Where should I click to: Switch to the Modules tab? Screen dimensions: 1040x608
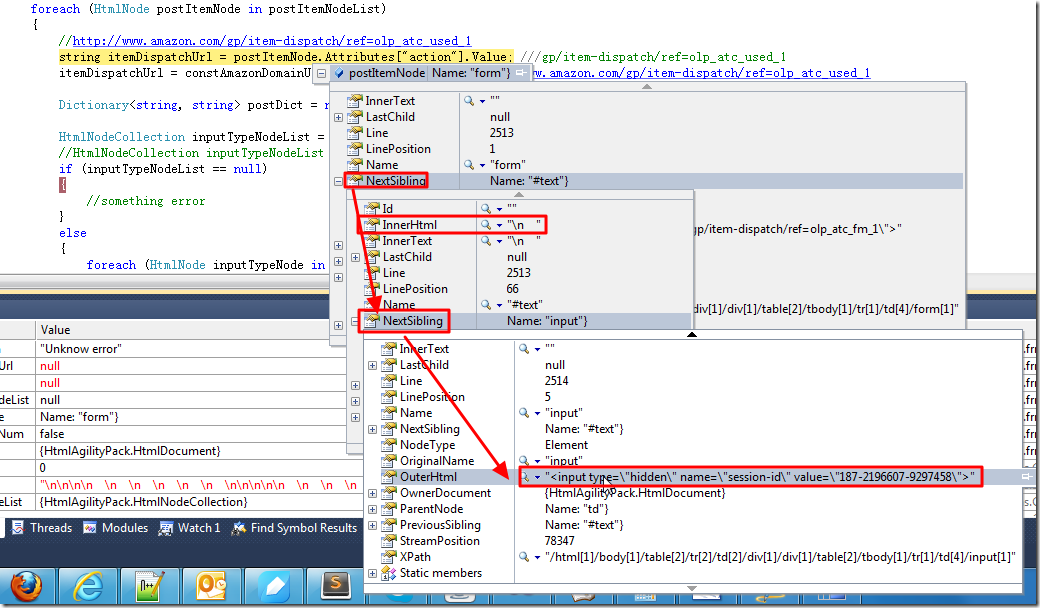[x=115, y=528]
